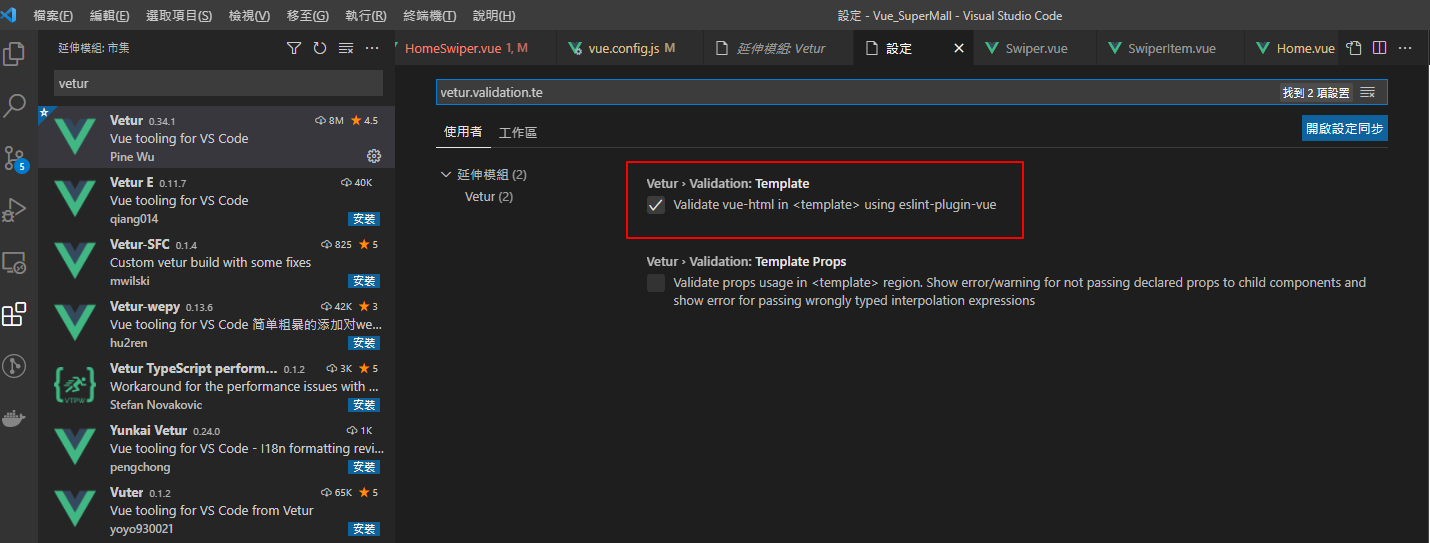The width and height of the screenshot is (1430, 543).
Task: Open editor more actions ellipsis
Action: [1405, 48]
